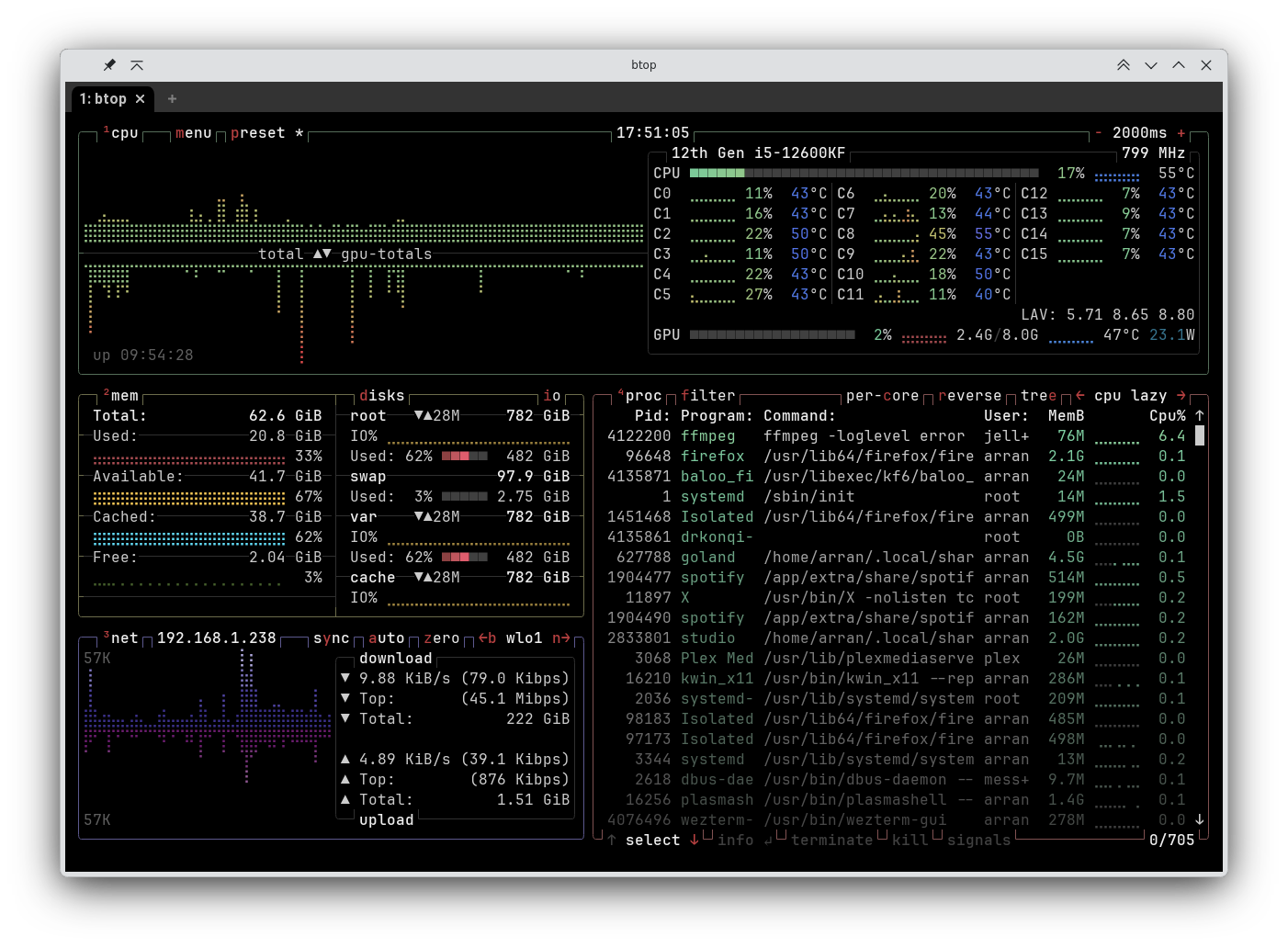Click the process filter field
Screen dimensions: 1288x948
708,396
